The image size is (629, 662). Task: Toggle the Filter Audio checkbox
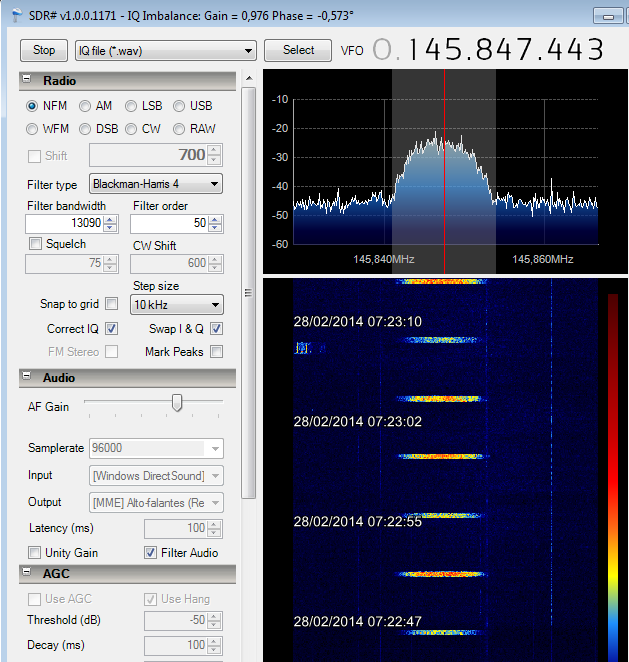151,553
